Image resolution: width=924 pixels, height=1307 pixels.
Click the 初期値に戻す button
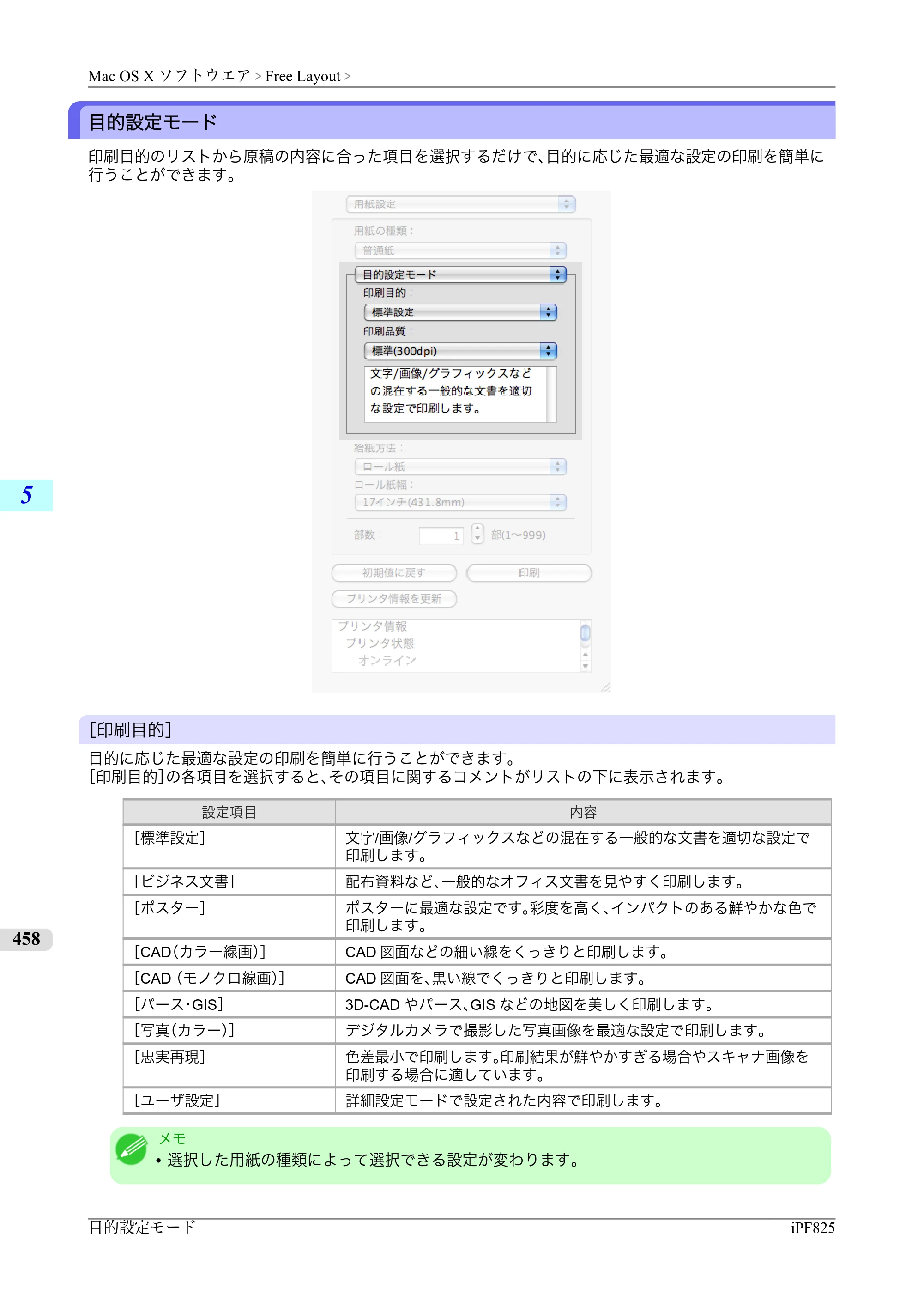tap(394, 573)
